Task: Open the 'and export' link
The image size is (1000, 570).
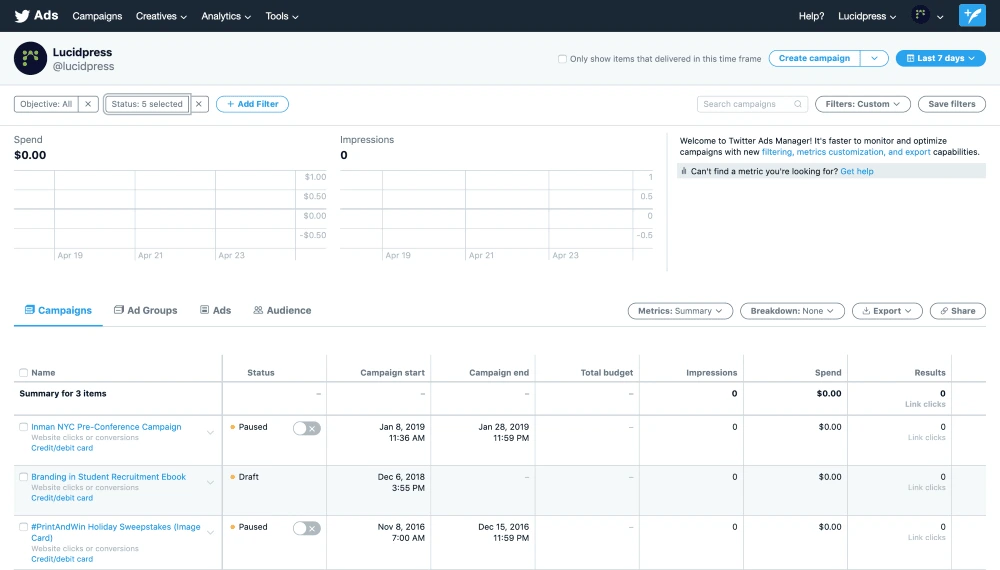Action: coord(909,152)
